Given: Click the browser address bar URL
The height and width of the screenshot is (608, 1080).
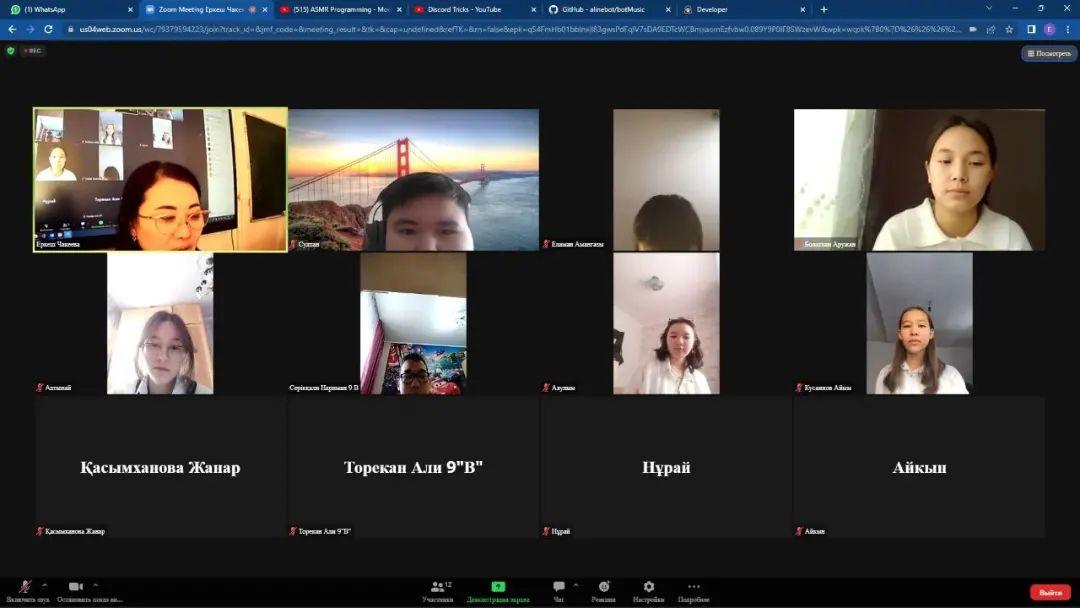Looking at the screenshot, I should (x=500, y=29).
